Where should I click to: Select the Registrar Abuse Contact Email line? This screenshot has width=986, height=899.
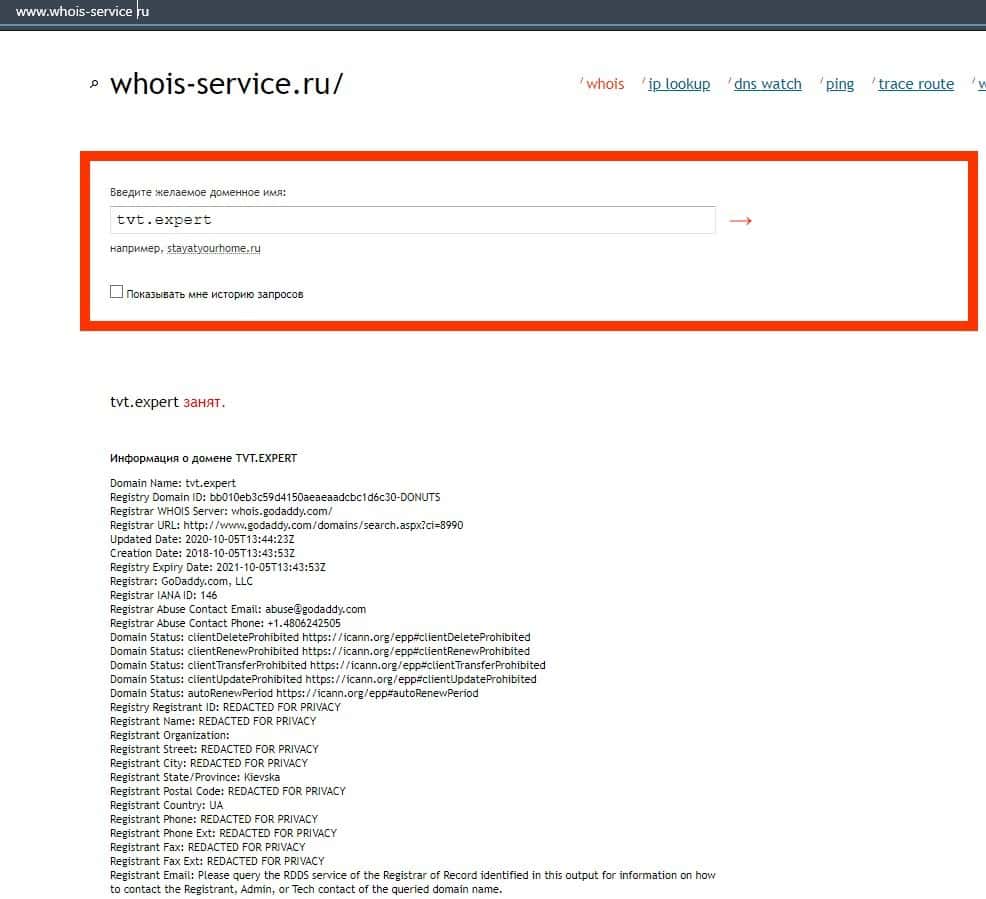(238, 609)
